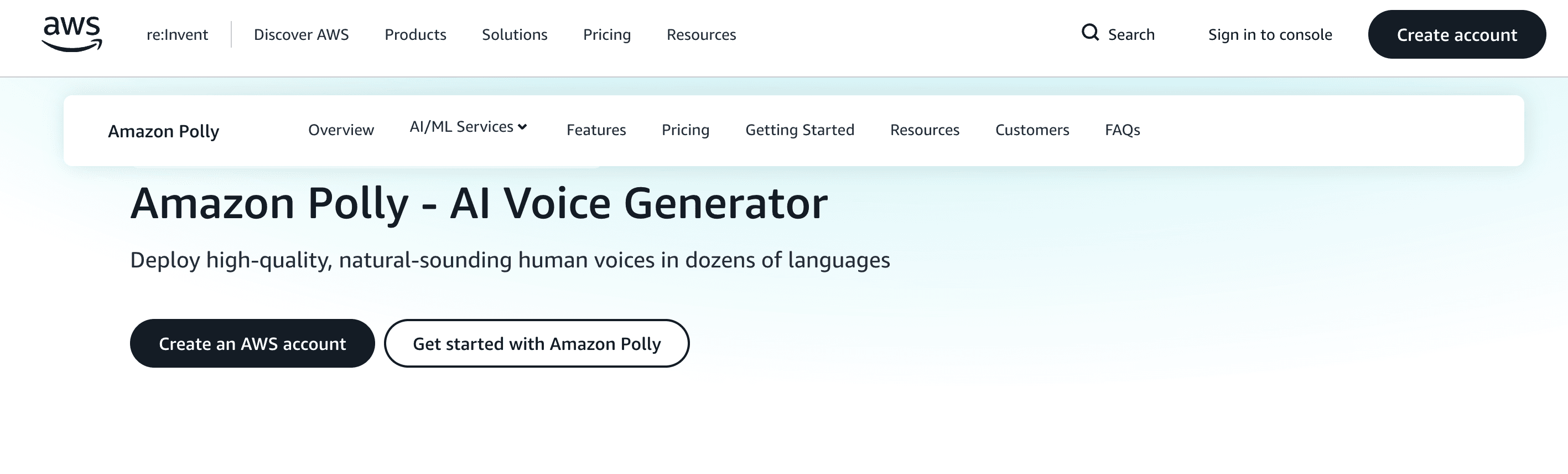Open top navigation Pricing menu
The width and height of the screenshot is (1568, 474).
tap(607, 35)
